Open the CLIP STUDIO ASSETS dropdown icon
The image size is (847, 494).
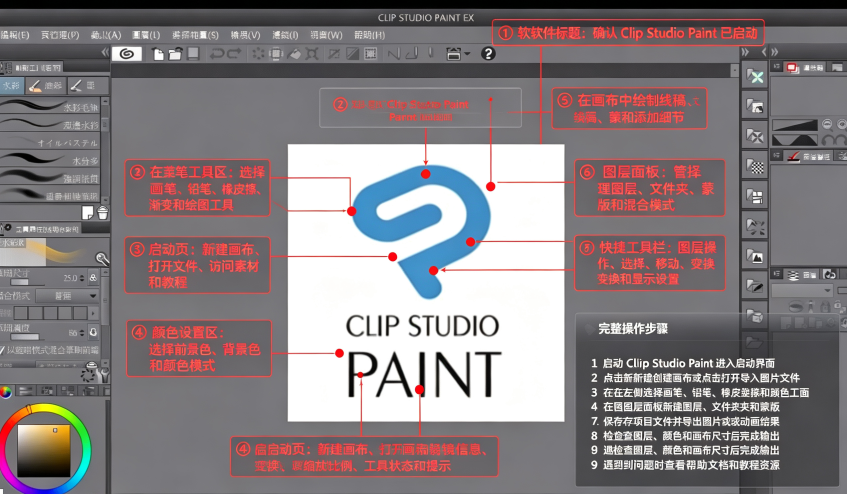pos(458,53)
